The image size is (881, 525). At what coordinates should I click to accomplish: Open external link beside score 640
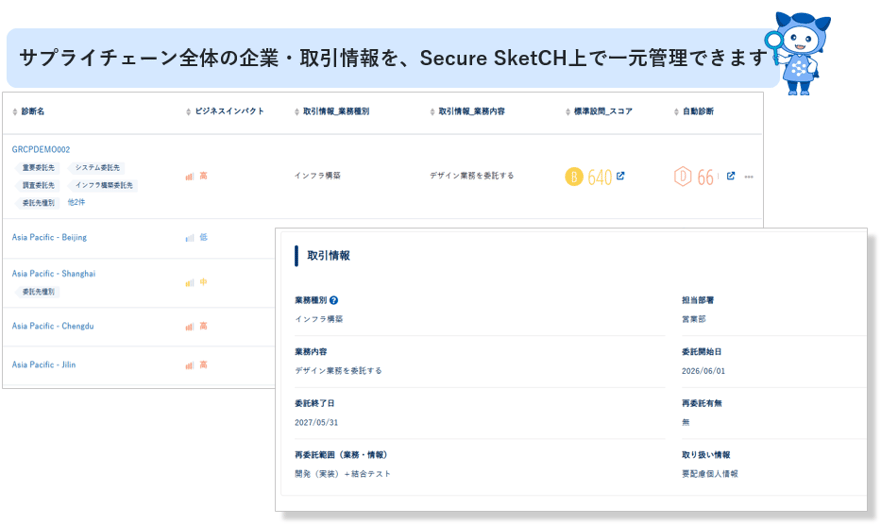[x=620, y=176]
